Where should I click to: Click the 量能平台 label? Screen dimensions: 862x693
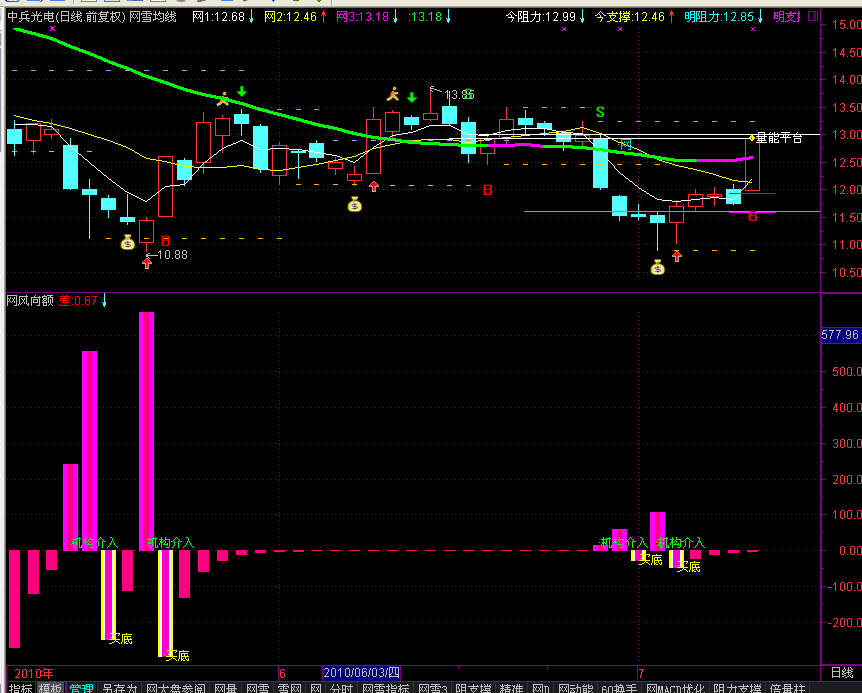coord(779,138)
